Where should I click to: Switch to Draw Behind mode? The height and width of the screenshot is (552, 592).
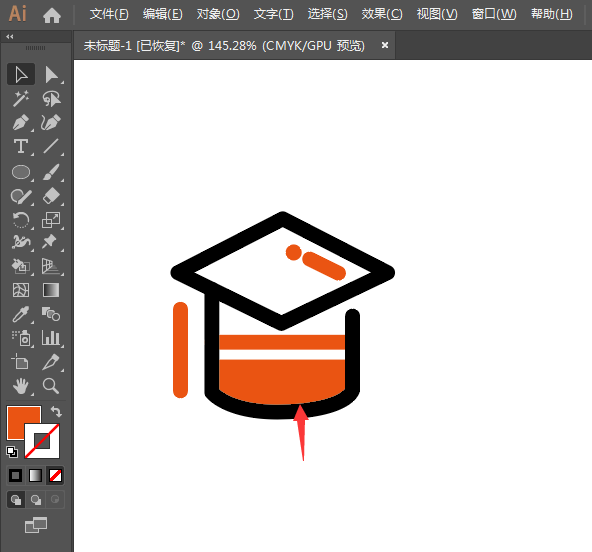35,500
